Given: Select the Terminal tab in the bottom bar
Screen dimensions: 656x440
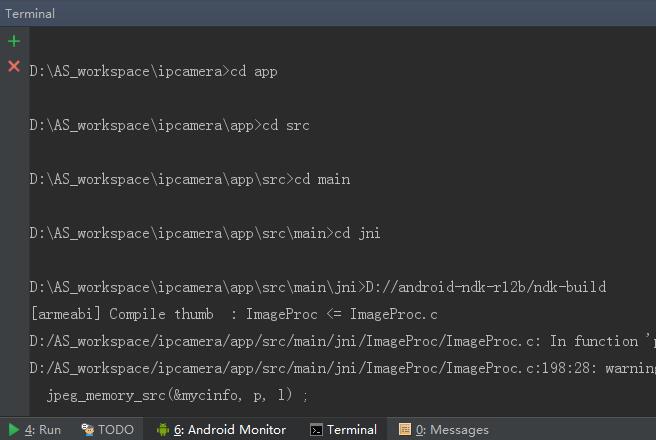Looking at the screenshot, I should coord(352,430).
